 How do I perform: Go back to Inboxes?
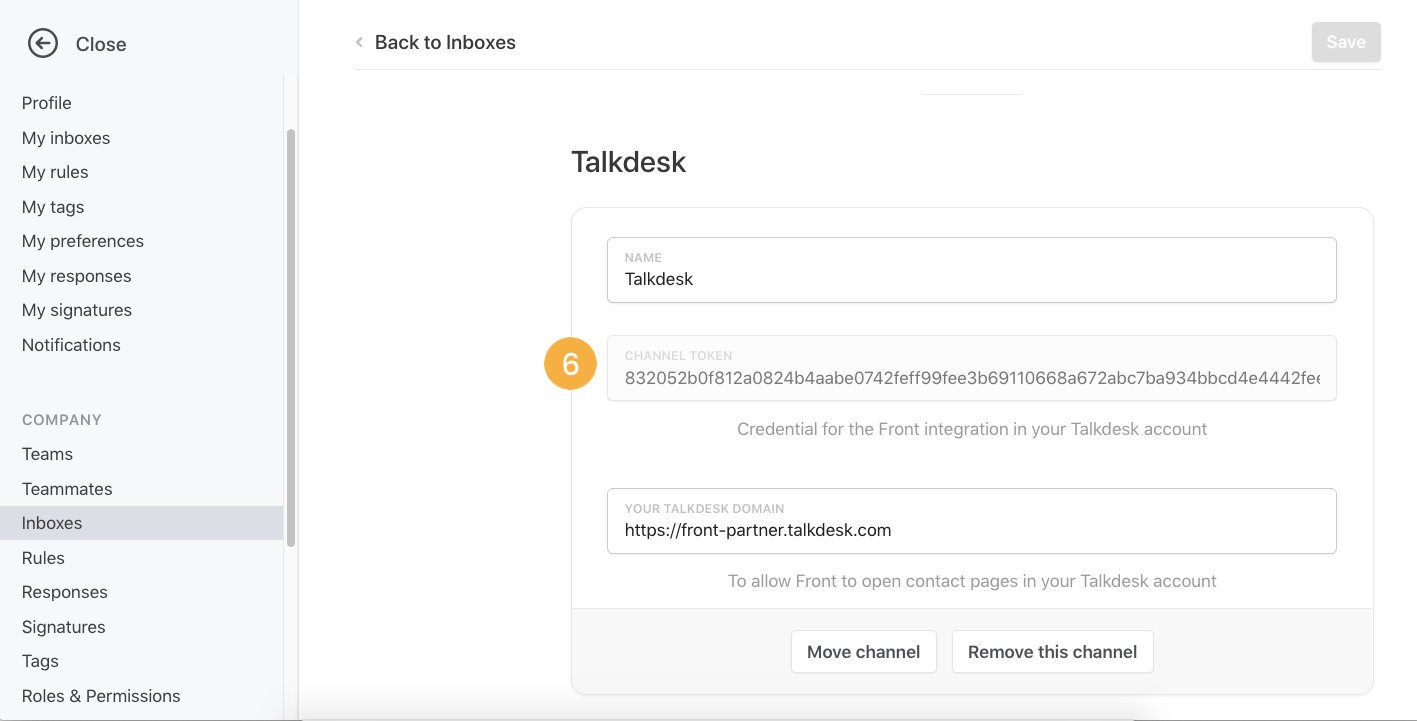[445, 43]
